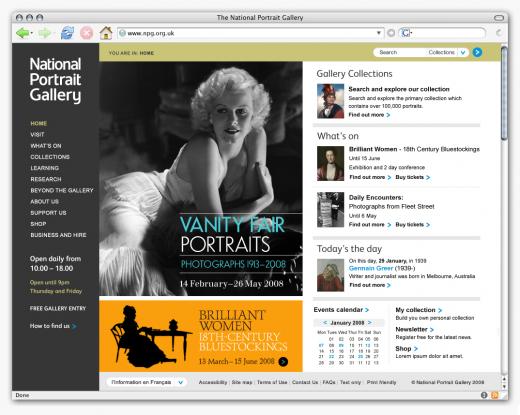
Task: Open the Newsletter link
Action: 415,329
